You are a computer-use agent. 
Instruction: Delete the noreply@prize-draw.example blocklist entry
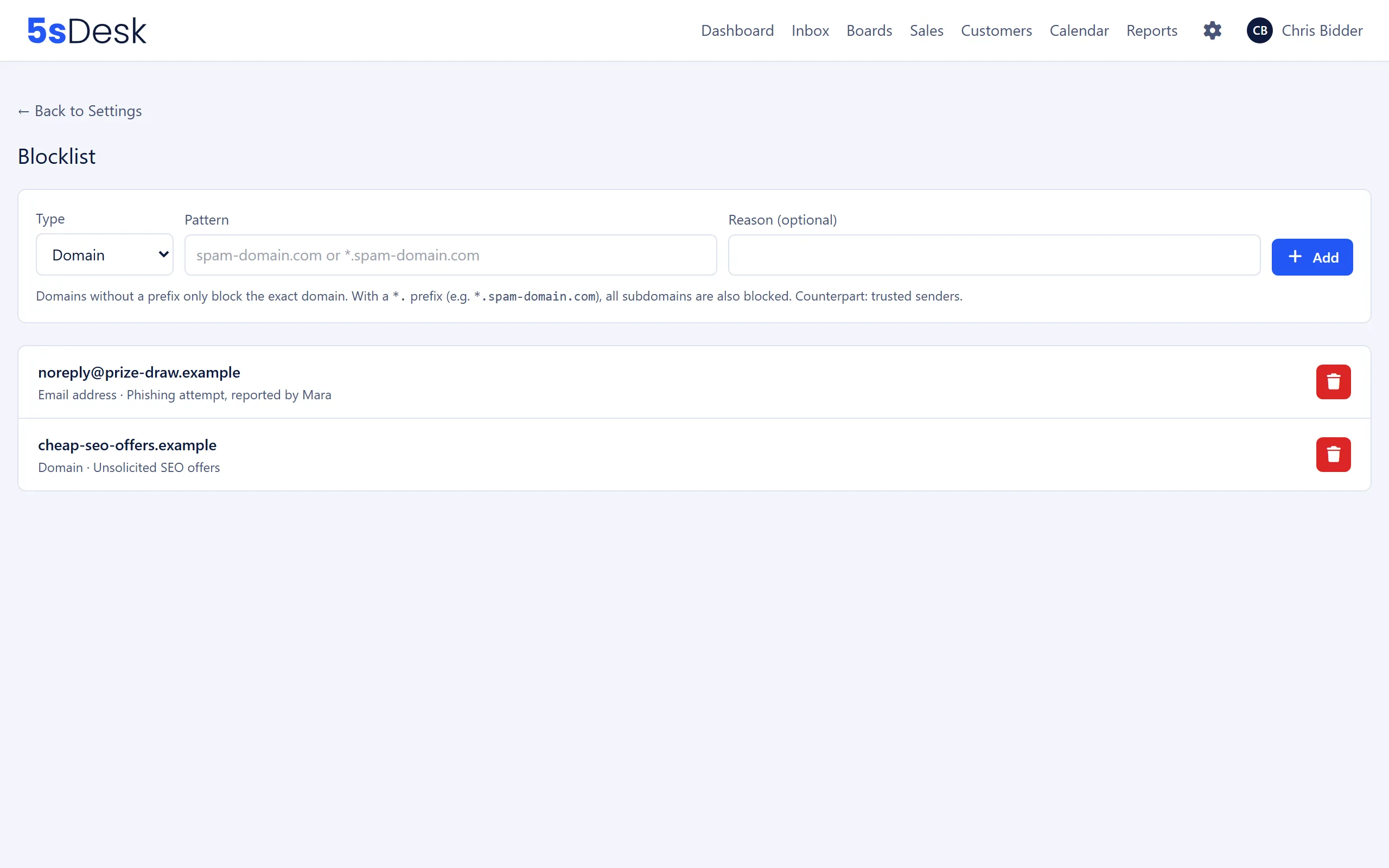(1333, 382)
